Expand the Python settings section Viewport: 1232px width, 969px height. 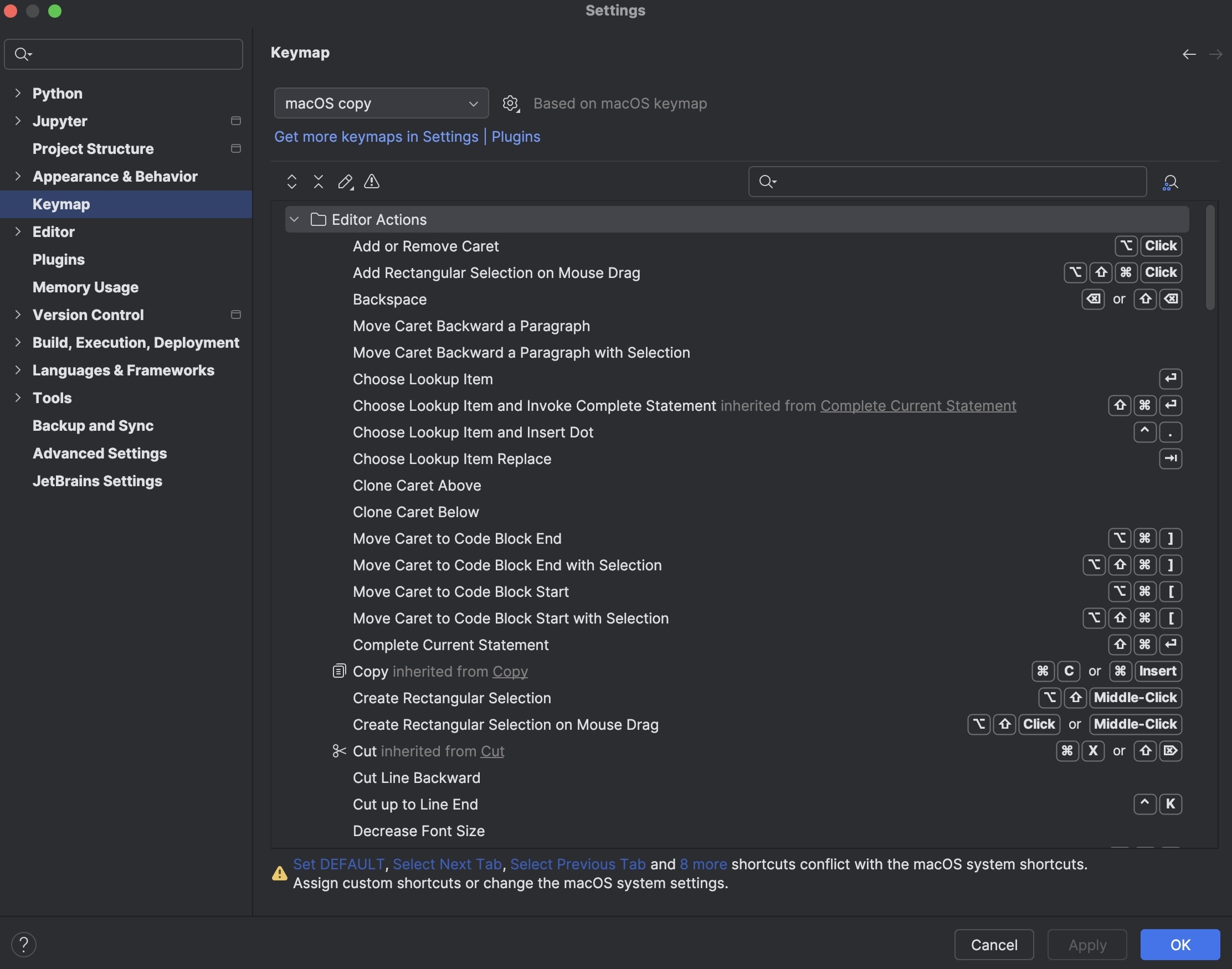coord(18,93)
